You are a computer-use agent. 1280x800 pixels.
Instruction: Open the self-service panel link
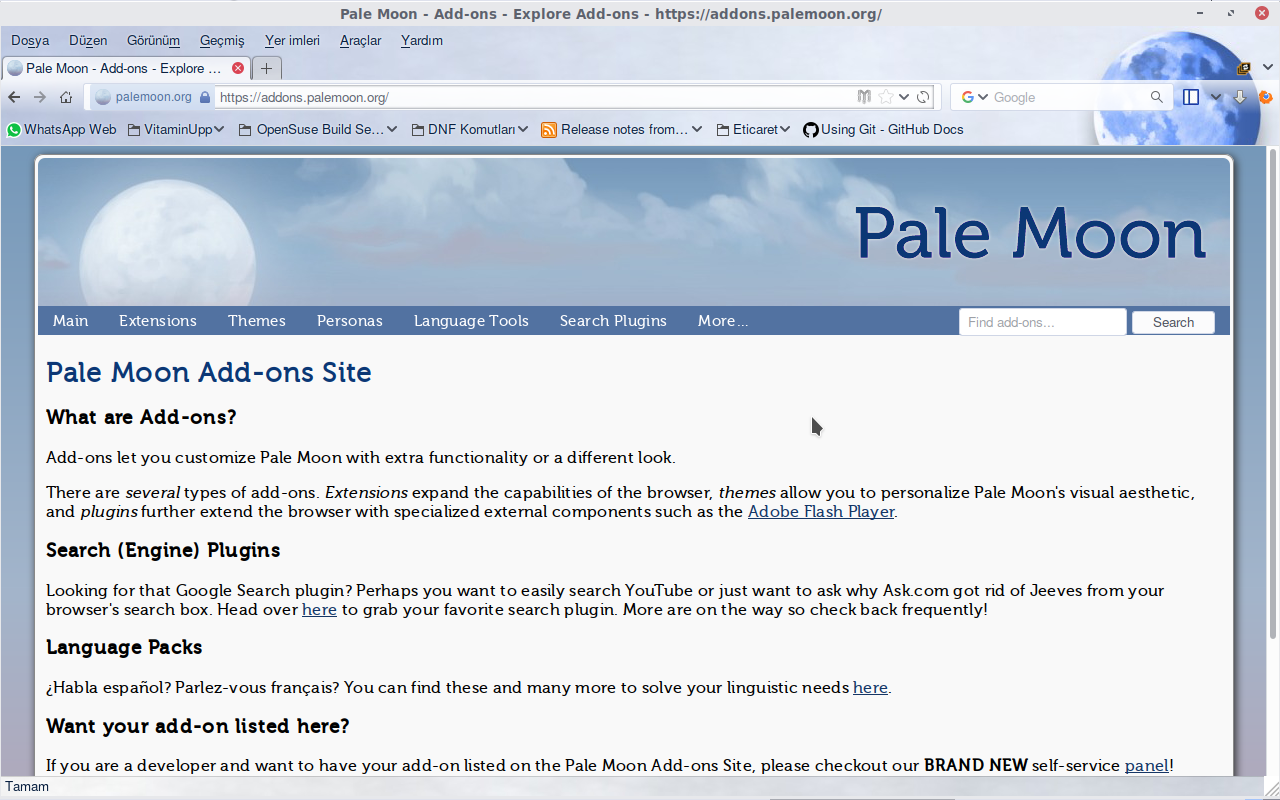(1147, 766)
